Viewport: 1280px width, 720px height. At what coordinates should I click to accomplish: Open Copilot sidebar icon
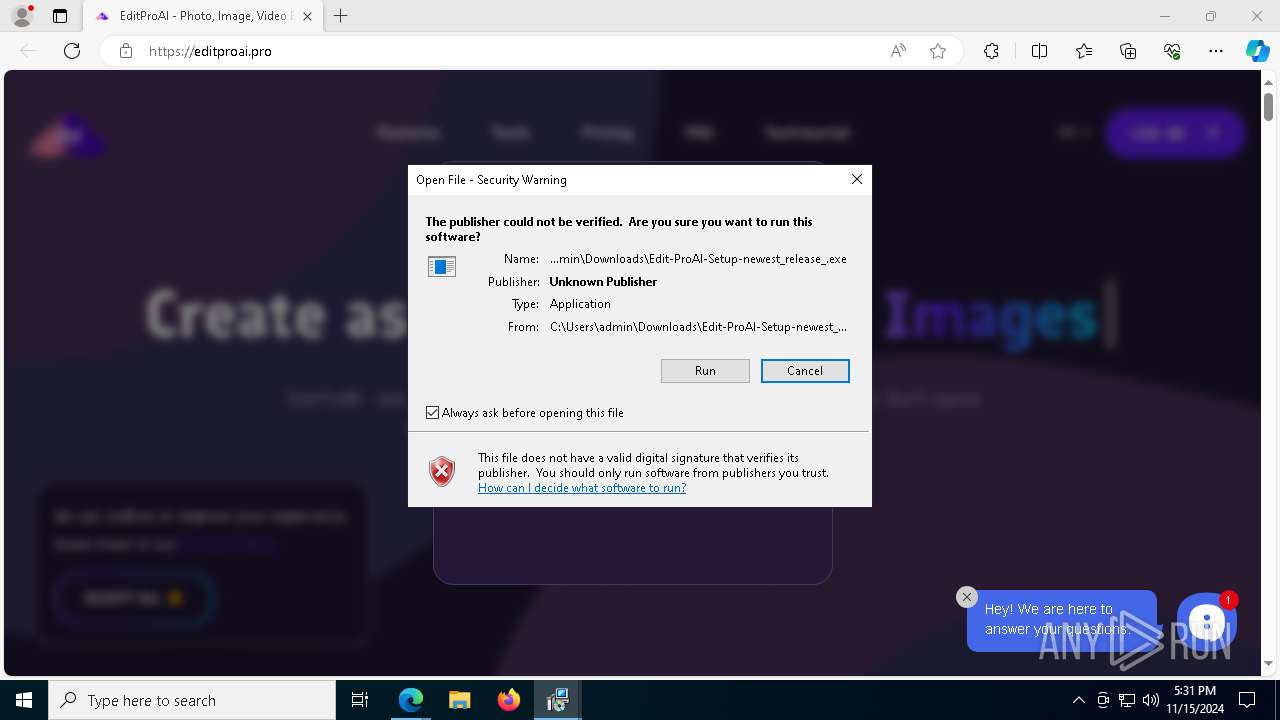coord(1257,51)
